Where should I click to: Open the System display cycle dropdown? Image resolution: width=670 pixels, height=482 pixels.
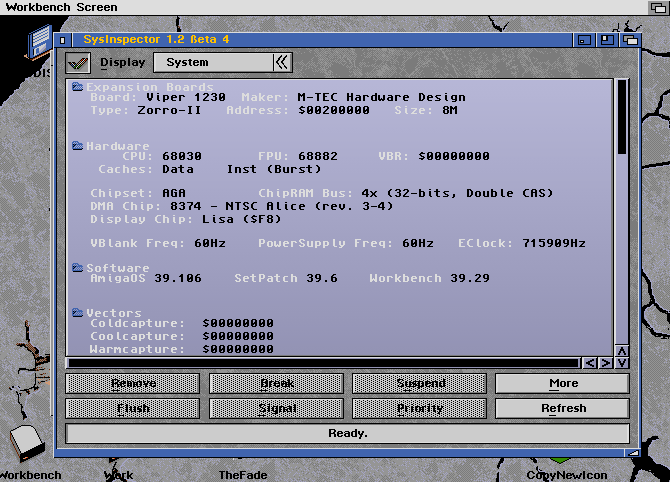(x=223, y=62)
